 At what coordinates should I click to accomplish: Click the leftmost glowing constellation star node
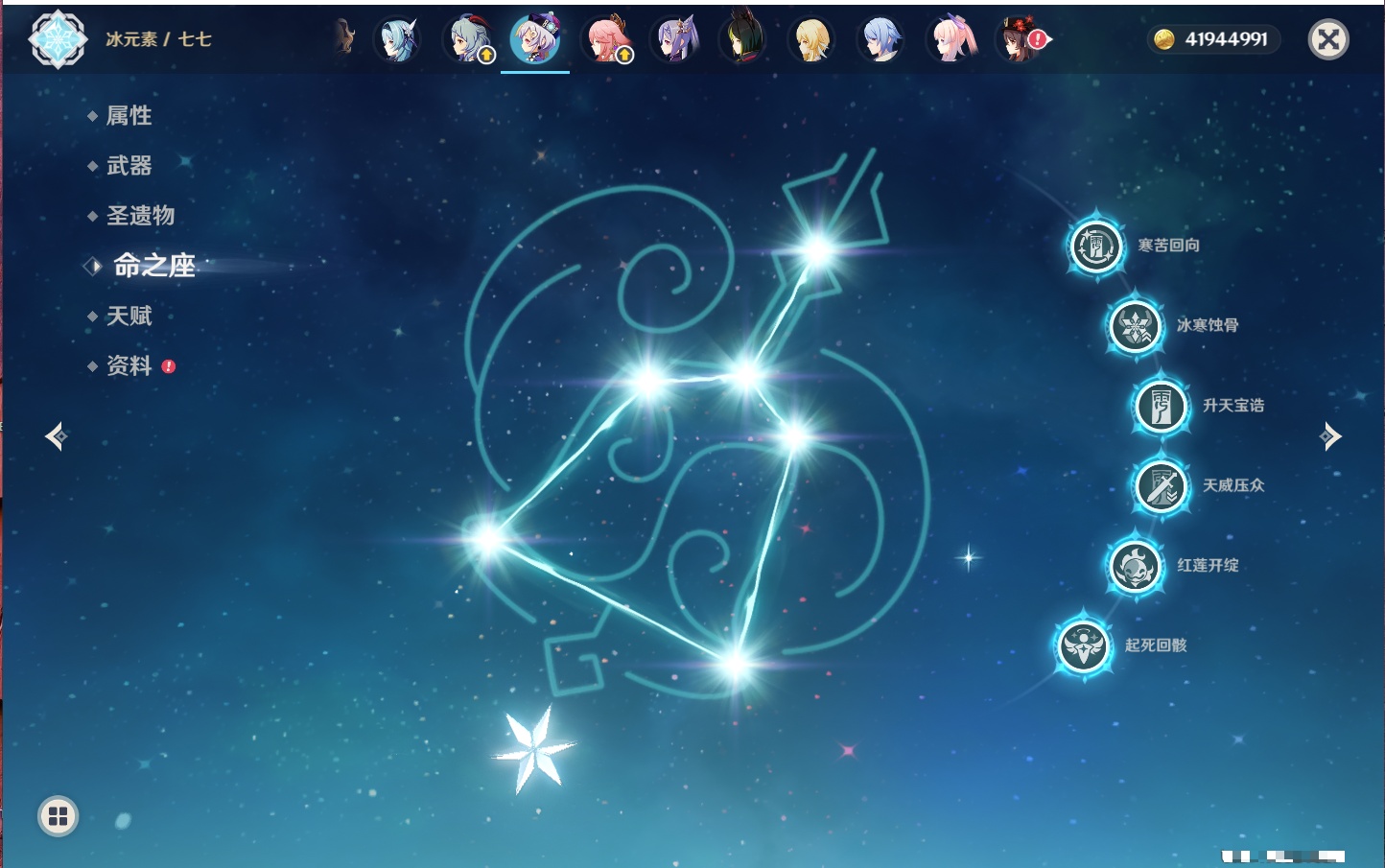pos(487,538)
